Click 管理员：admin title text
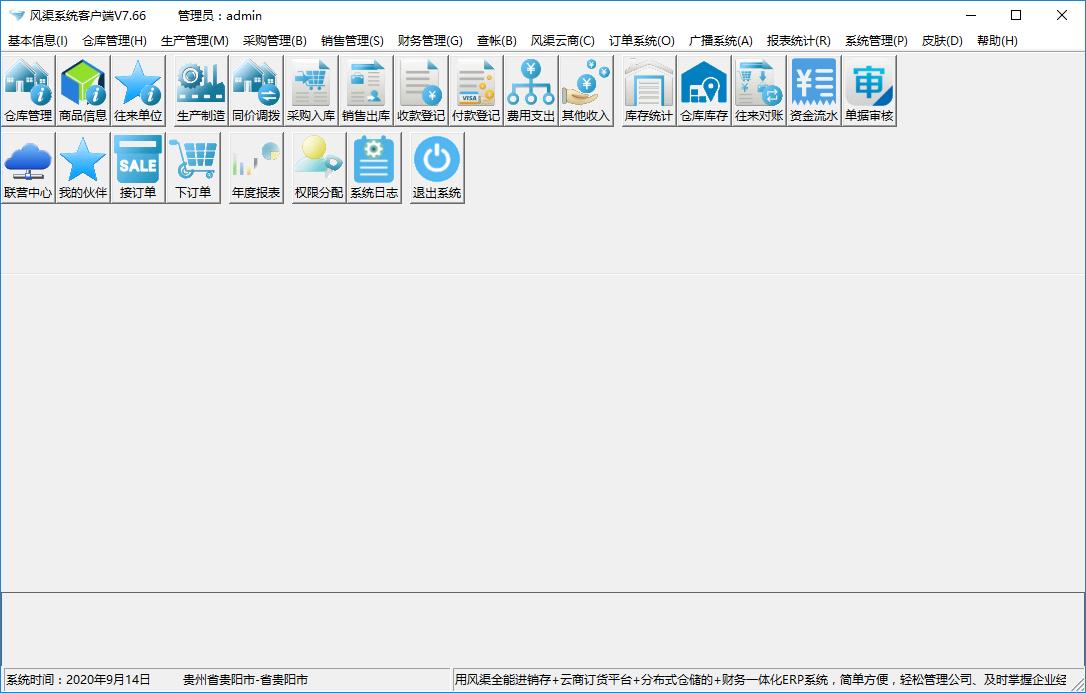 click(x=220, y=15)
